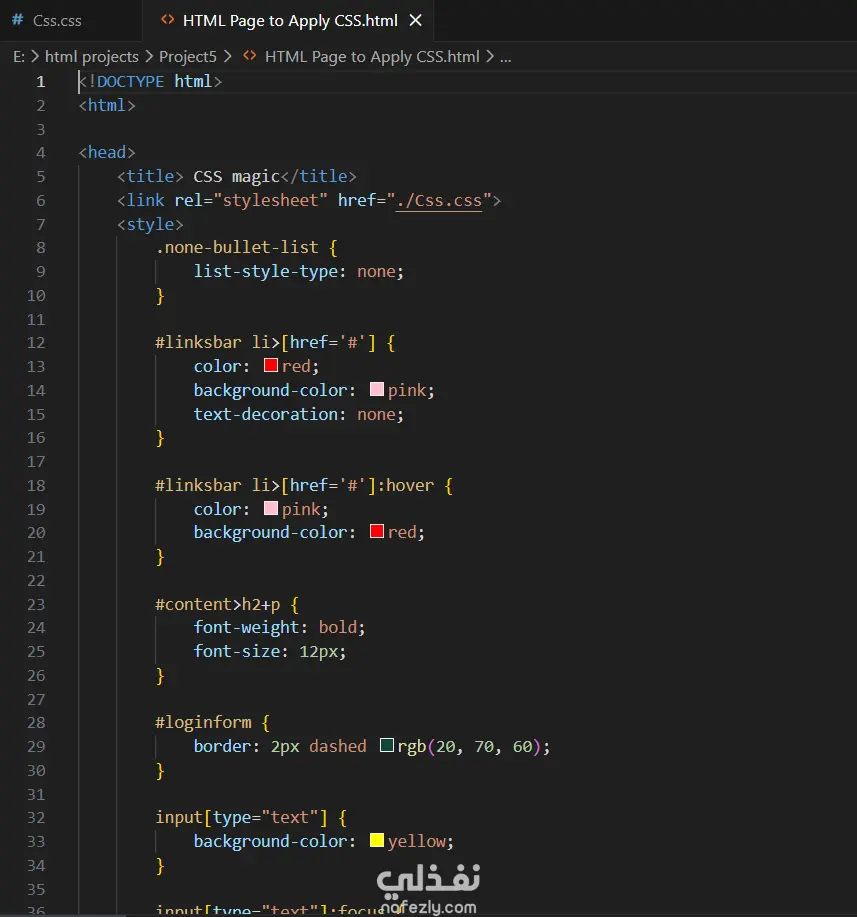This screenshot has width=857, height=917.
Task: Click the HTML file icon in the breadcrumb bar
Action: click(x=248, y=56)
